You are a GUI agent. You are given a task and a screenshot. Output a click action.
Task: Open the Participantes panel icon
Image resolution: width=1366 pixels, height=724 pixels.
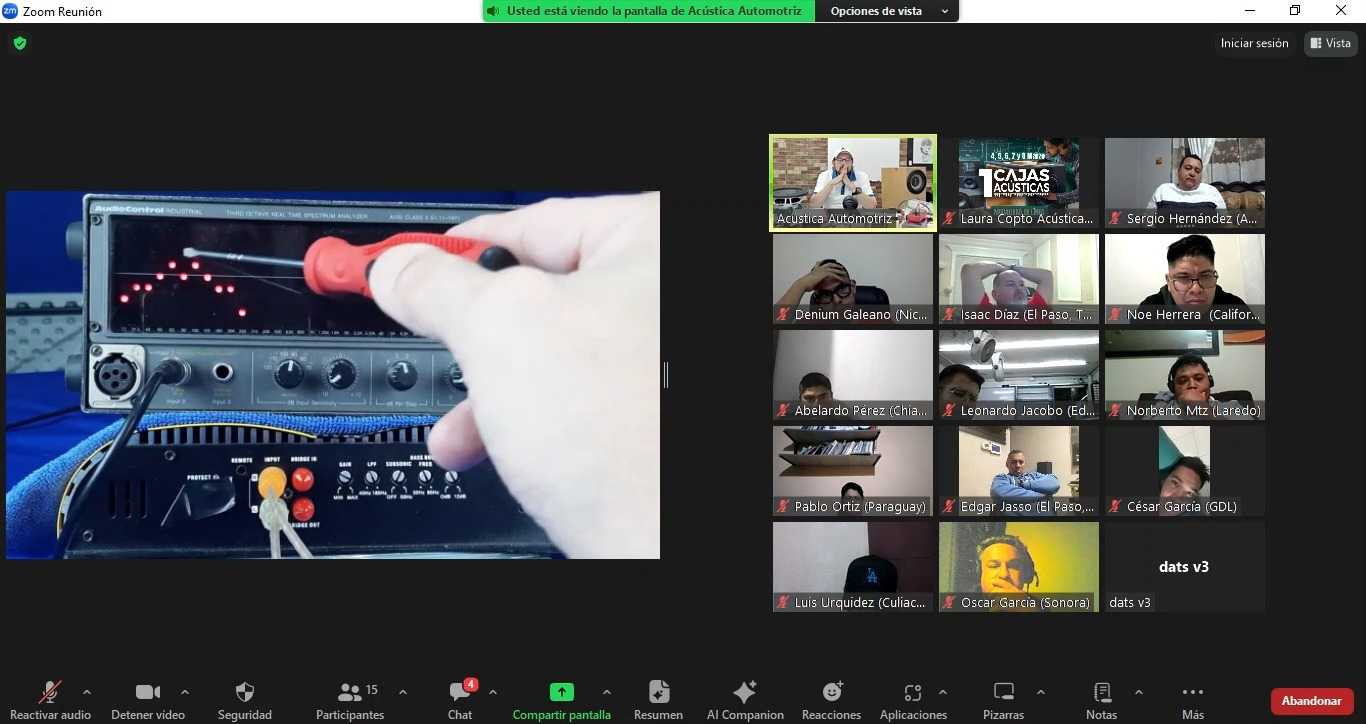pyautogui.click(x=350, y=692)
